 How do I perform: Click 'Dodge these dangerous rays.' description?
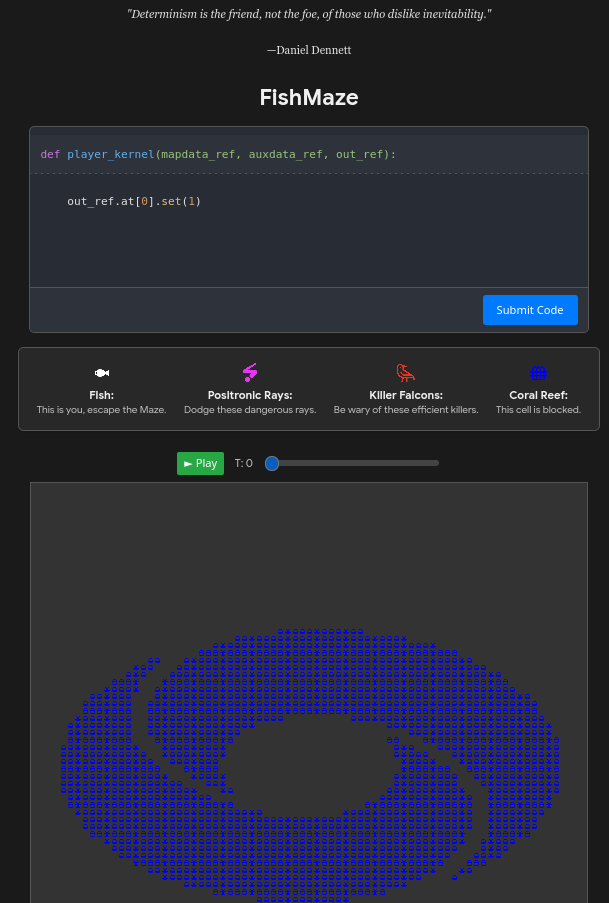[250, 410]
